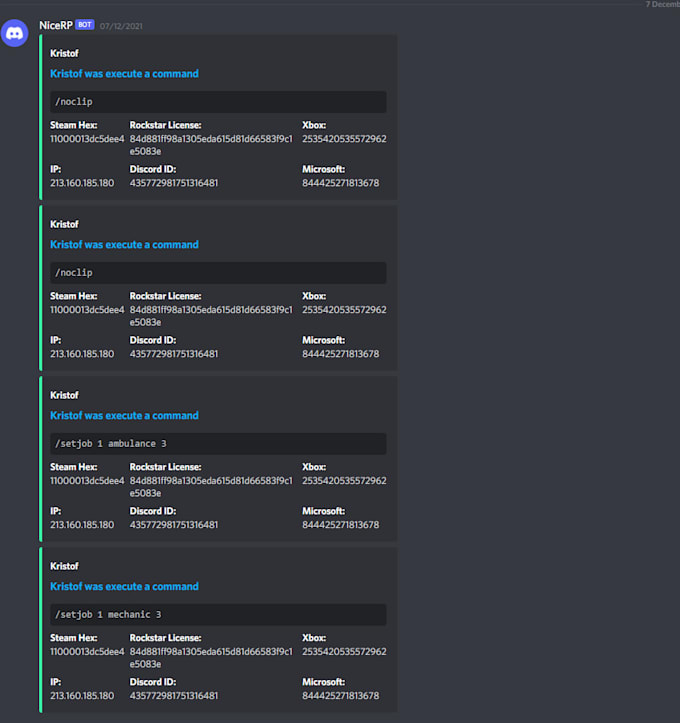The image size is (680, 723).
Task: Open the second 'Kristof was execute a command' link
Action: coord(124,245)
